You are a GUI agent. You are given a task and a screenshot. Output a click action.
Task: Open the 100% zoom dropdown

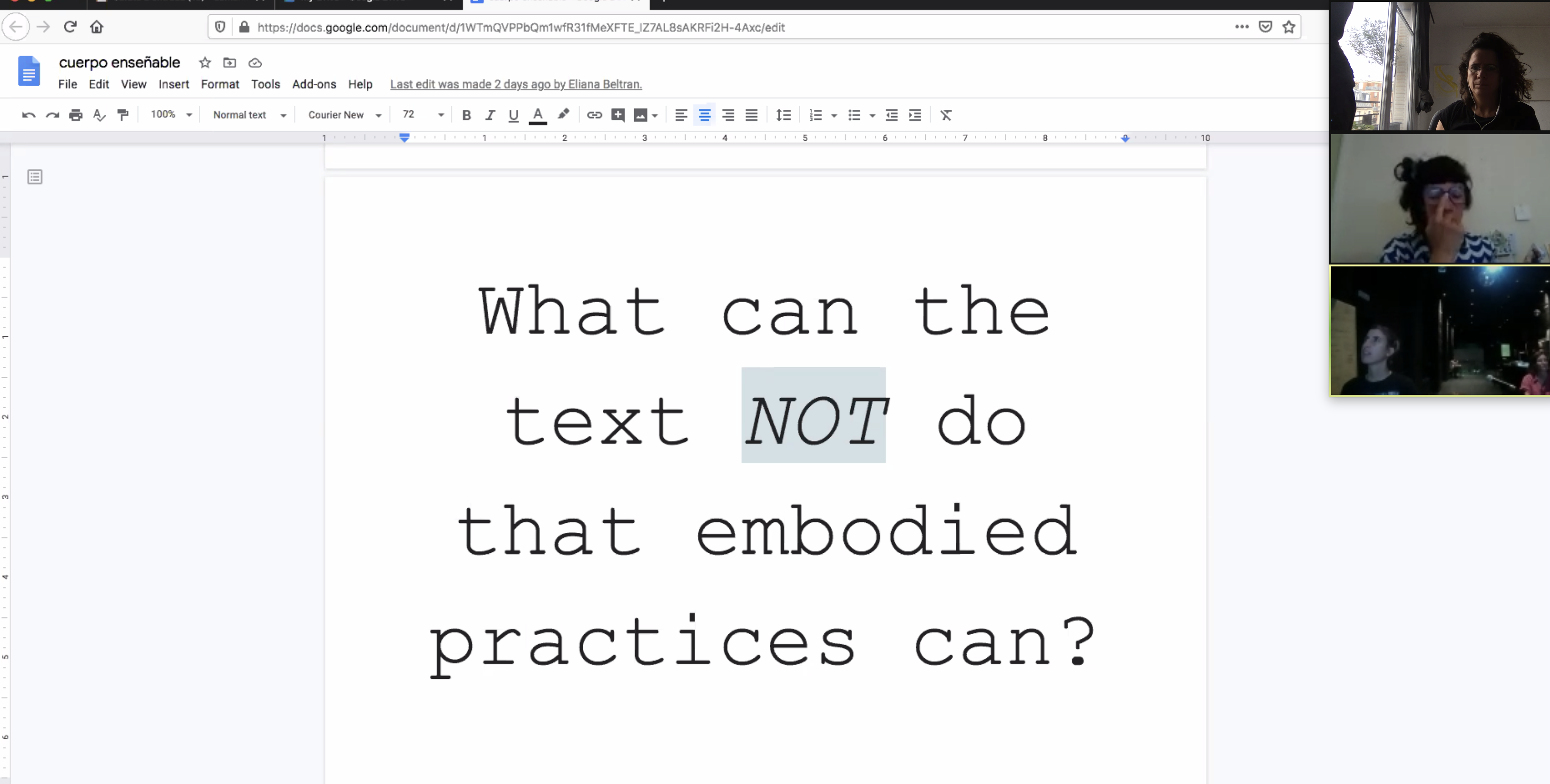(x=171, y=114)
